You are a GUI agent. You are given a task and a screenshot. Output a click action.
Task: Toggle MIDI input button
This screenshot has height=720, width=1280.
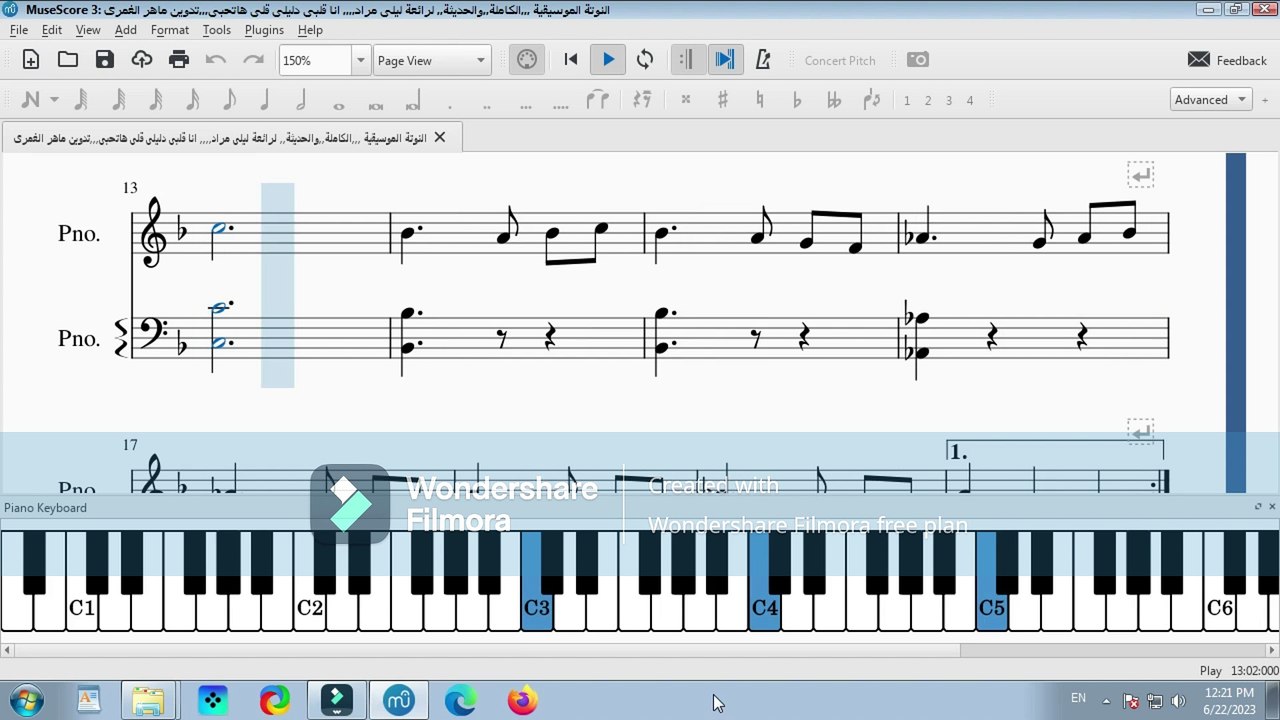tap(527, 60)
